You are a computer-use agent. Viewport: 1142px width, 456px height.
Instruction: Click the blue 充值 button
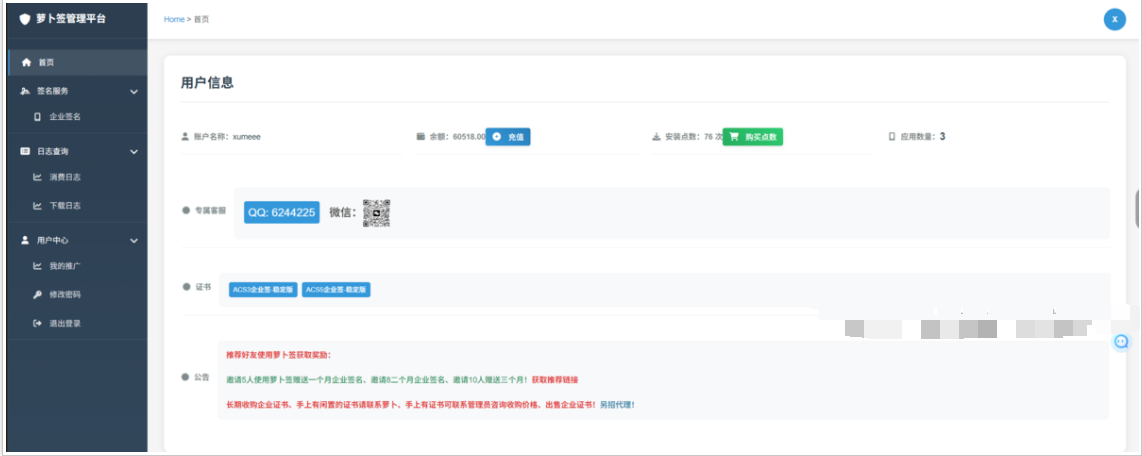click(508, 137)
